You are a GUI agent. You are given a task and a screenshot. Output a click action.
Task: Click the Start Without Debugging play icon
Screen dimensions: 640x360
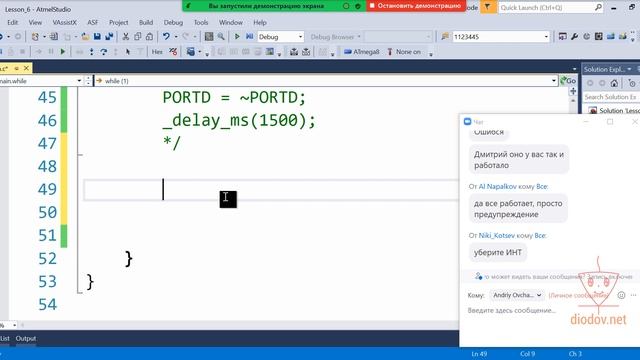click(x=237, y=37)
